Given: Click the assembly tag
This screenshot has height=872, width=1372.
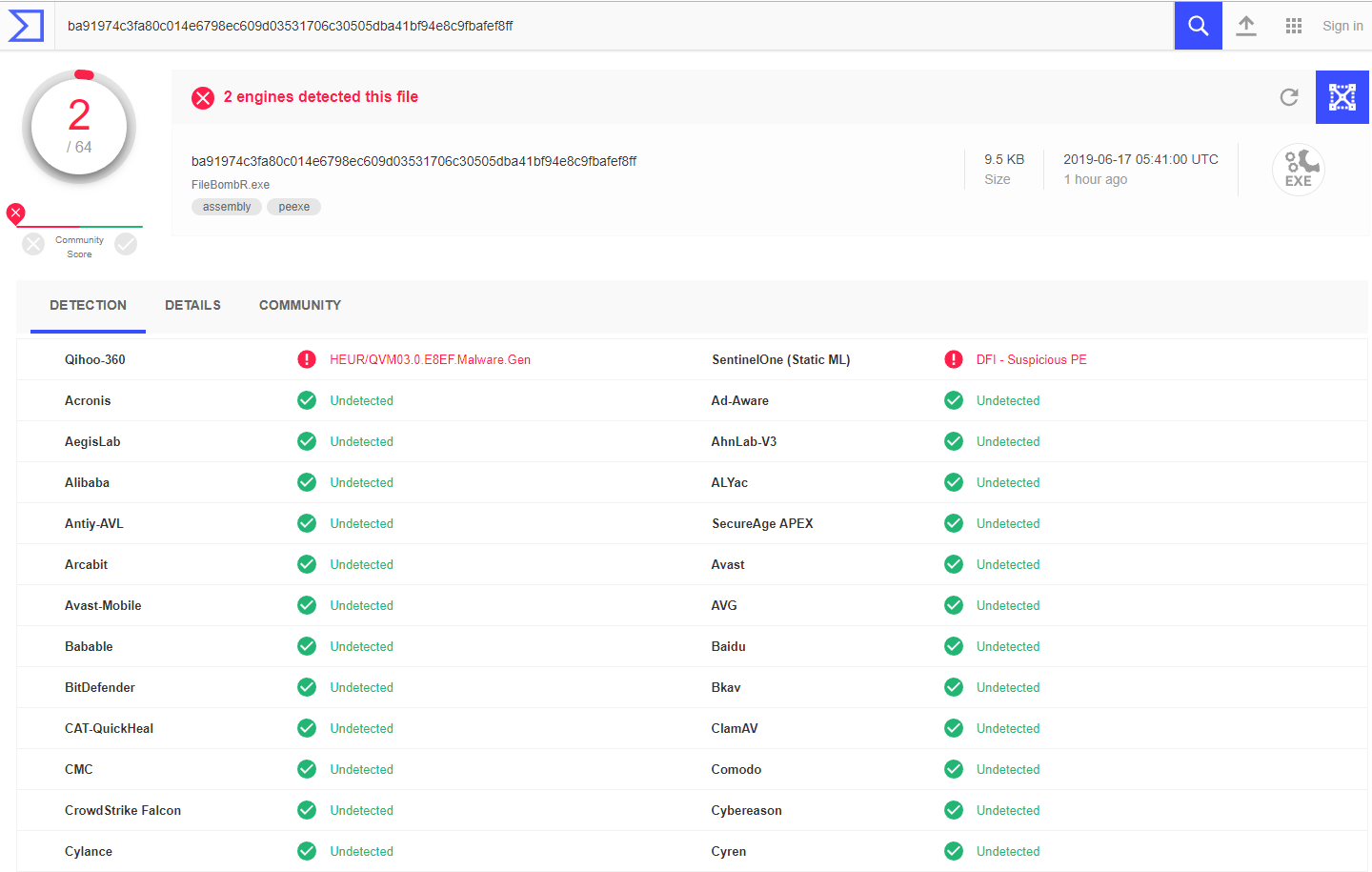Looking at the screenshot, I should tap(227, 207).
